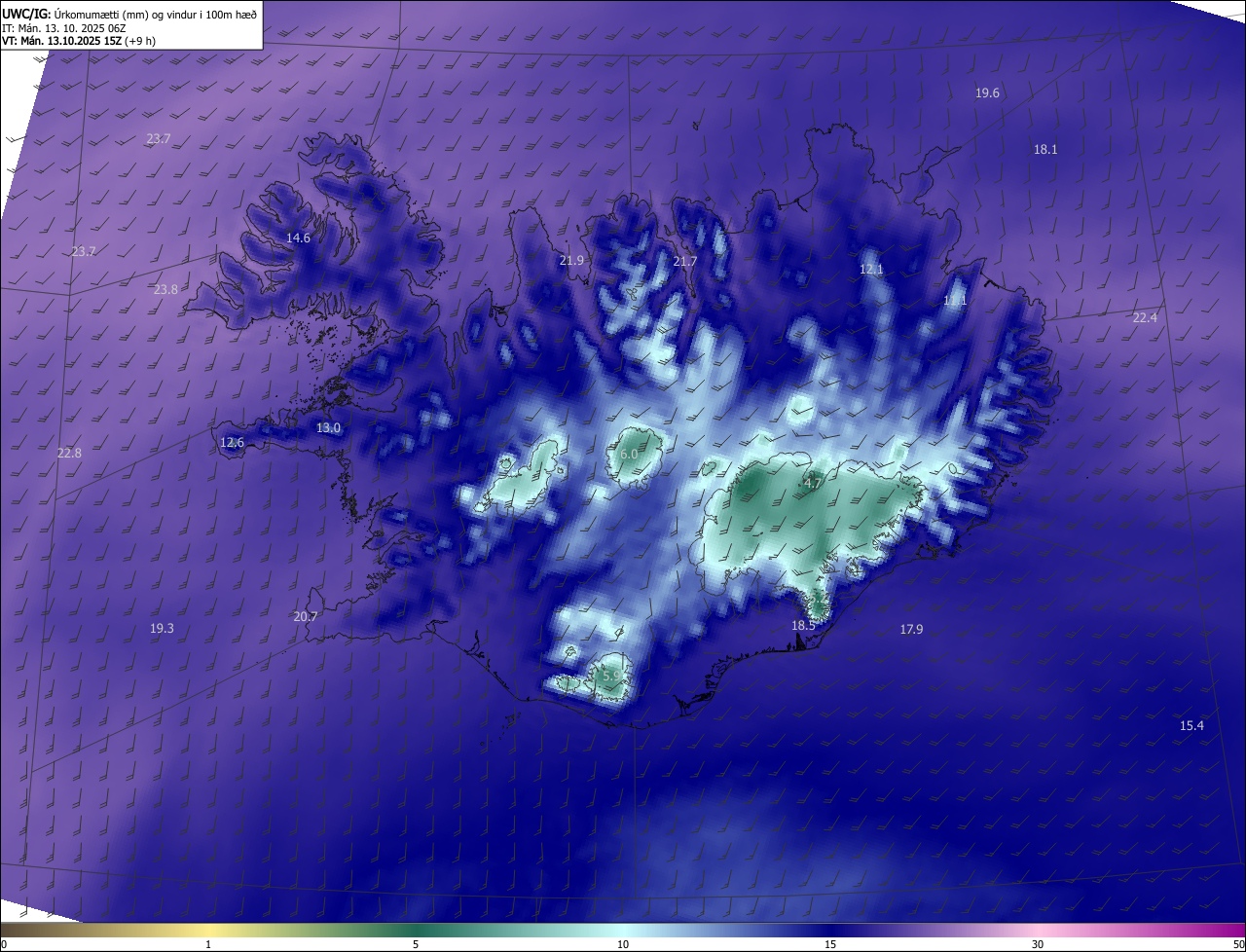Click the legend tick label 30
The height and width of the screenshot is (952, 1246).
[x=1038, y=944]
